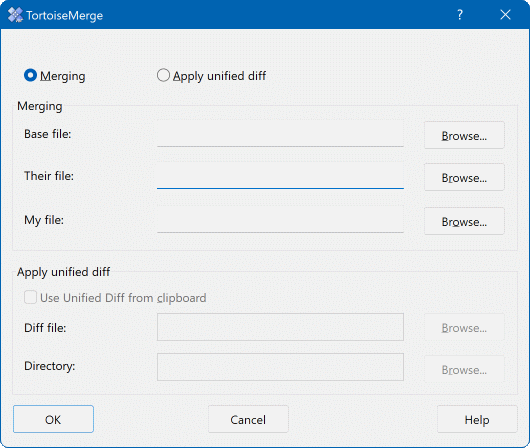
Task: Click the TortoiseMerge title bar app icon
Action: coord(15,15)
